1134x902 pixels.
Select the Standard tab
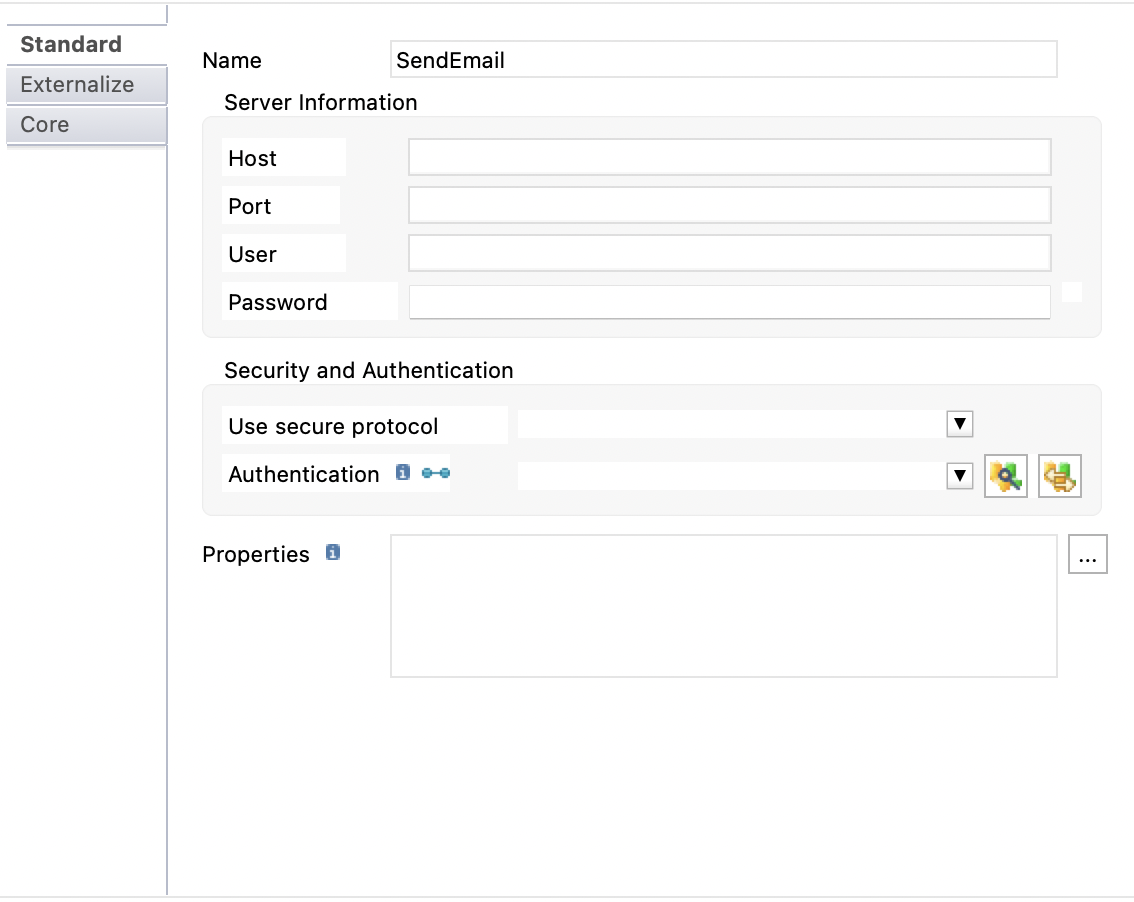pyautogui.click(x=70, y=44)
